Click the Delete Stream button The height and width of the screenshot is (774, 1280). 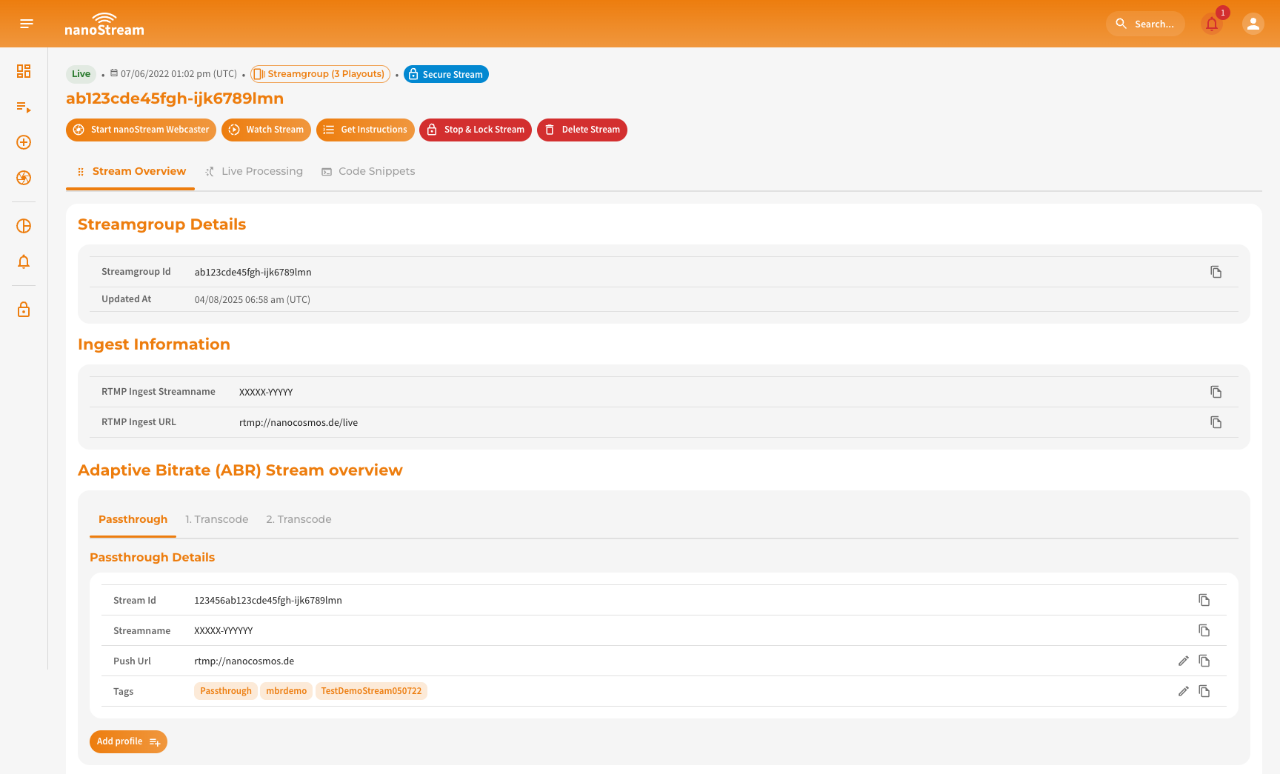(x=582, y=130)
